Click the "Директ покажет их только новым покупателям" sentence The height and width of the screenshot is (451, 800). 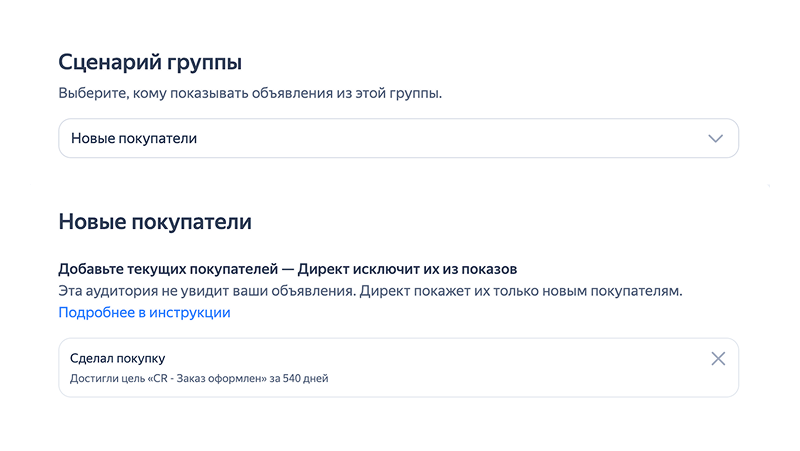tap(520, 291)
